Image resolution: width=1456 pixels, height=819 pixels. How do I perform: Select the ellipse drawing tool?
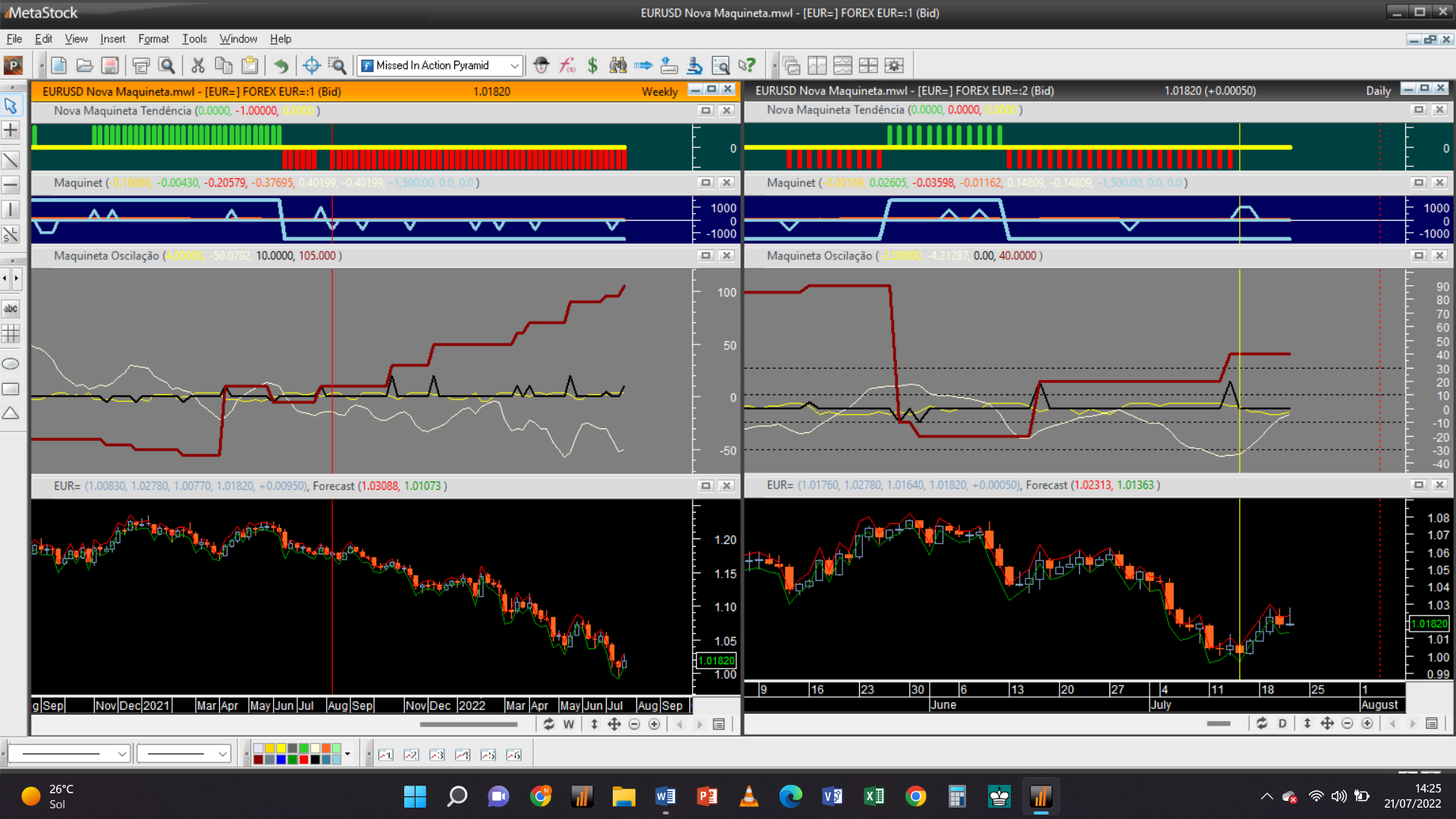click(x=11, y=364)
